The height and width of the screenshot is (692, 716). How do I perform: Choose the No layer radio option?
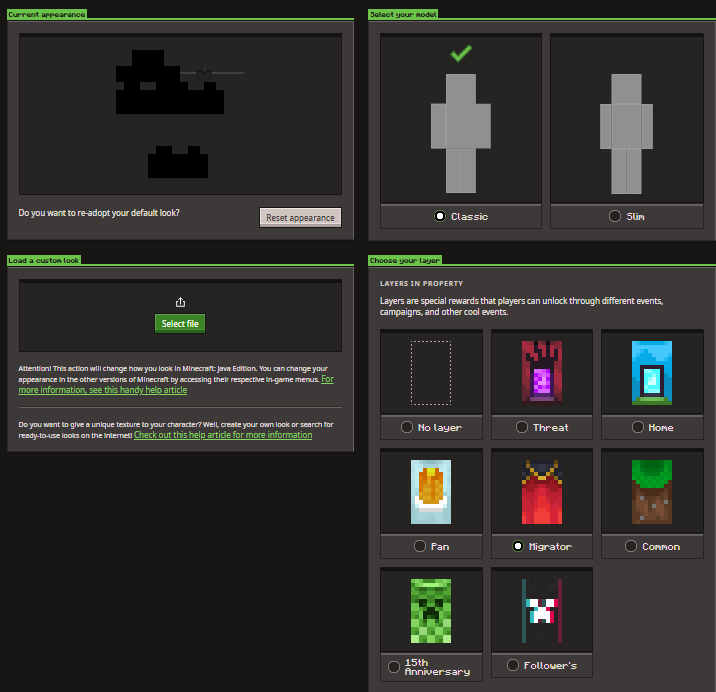pyautogui.click(x=406, y=427)
